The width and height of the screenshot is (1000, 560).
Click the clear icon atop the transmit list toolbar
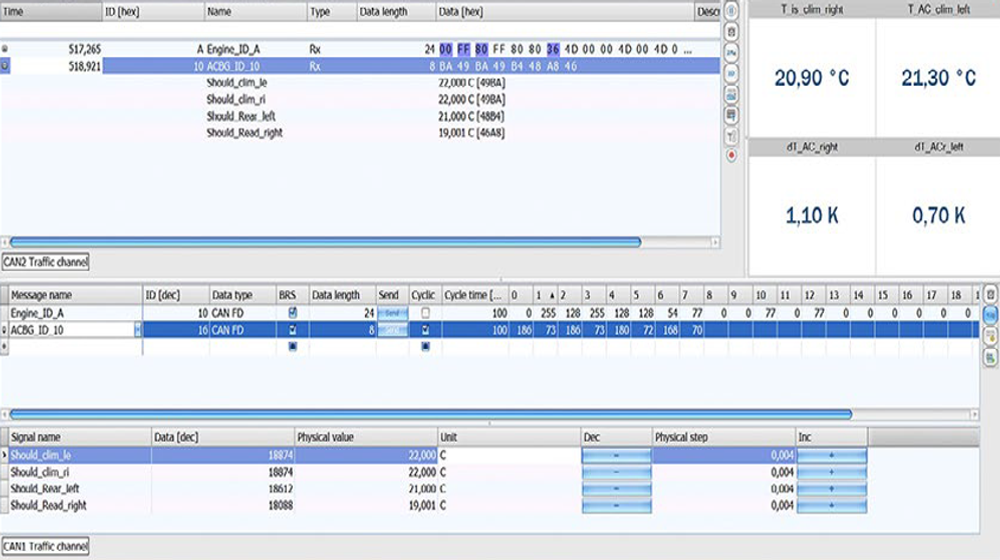pos(990,295)
